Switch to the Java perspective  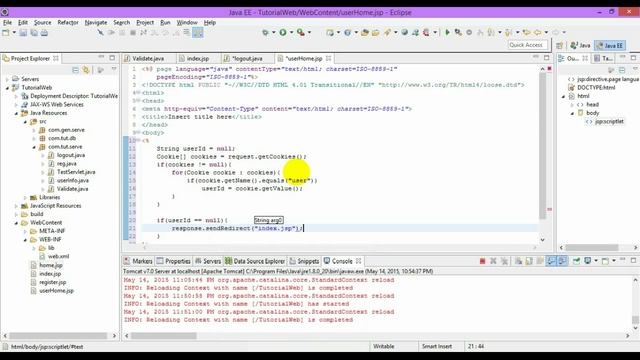(580, 45)
